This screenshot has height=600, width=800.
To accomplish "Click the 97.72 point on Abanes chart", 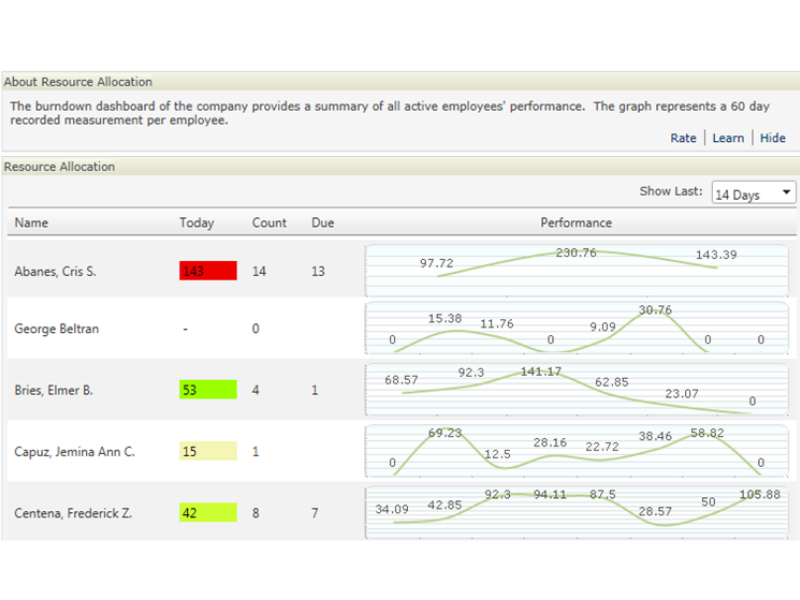I will point(436,263).
